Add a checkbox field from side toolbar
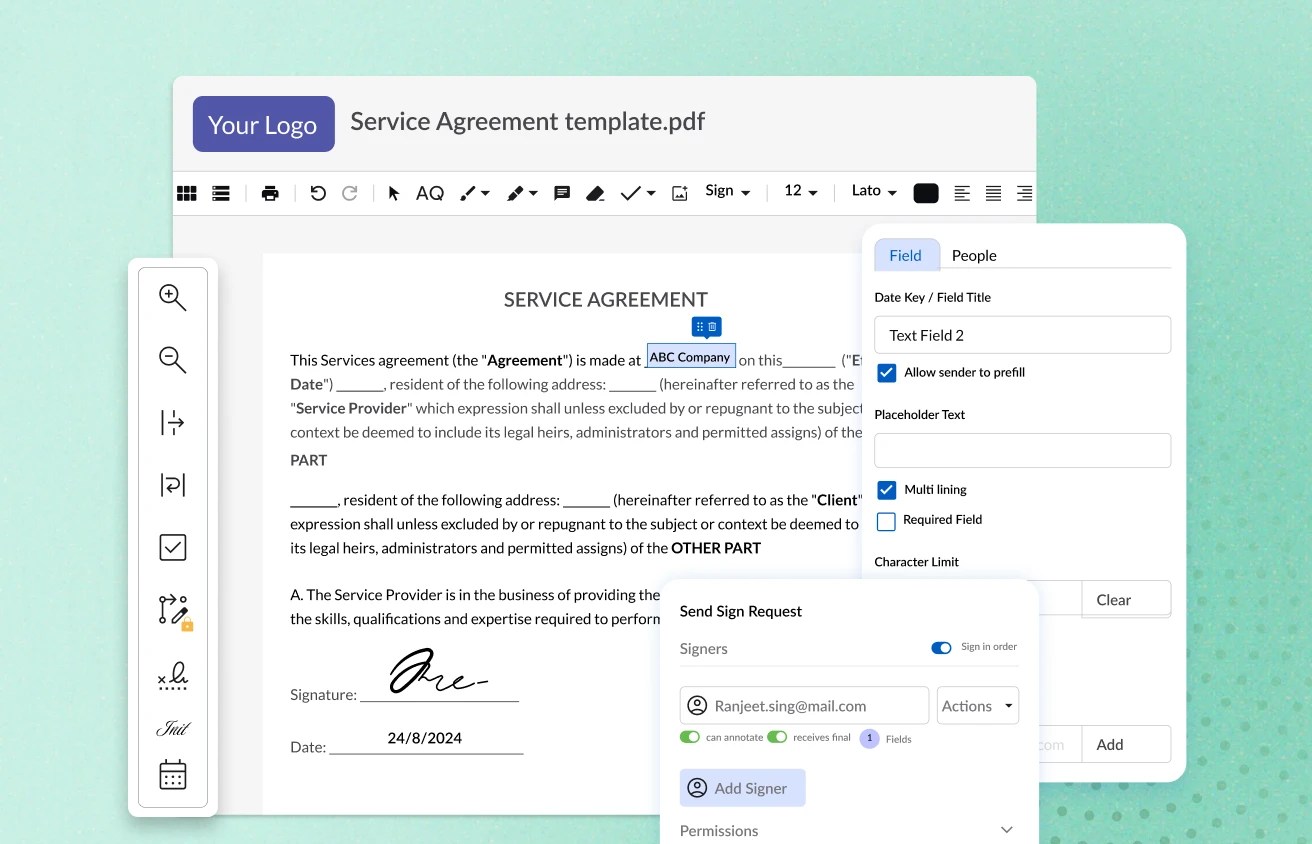The width and height of the screenshot is (1312, 844). pos(173,547)
